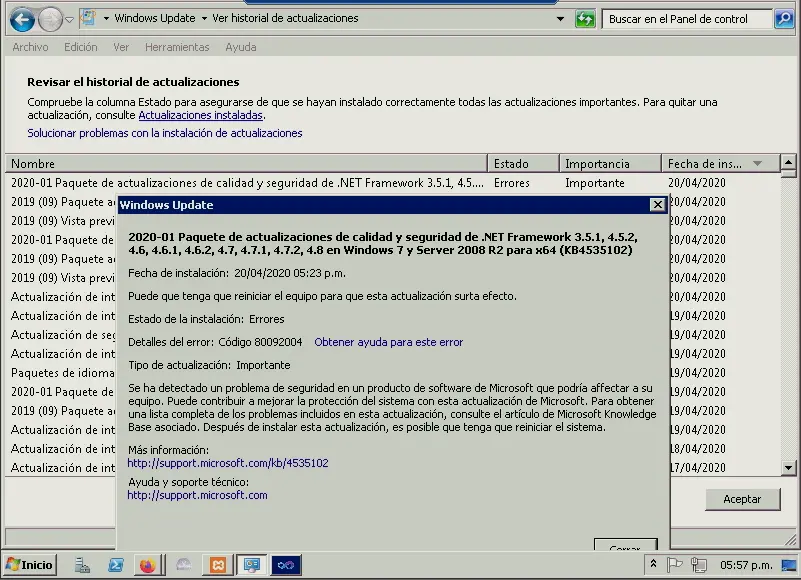The image size is (801, 580).
Task: Select the Paquetes de idioma row
Action: (x=63, y=373)
